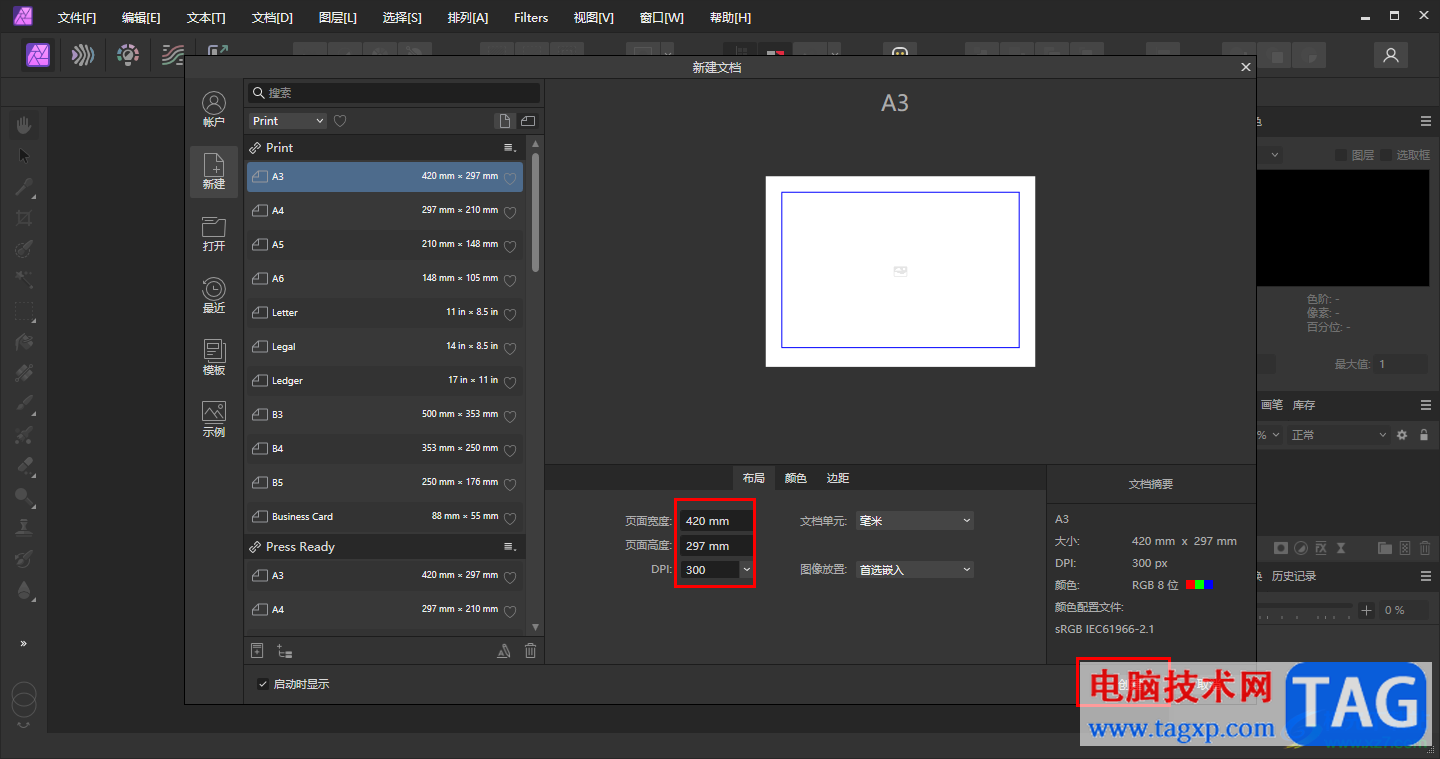This screenshot has height=759, width=1440.
Task: Select the Erase Brush tool
Action: pyautogui.click(x=24, y=466)
